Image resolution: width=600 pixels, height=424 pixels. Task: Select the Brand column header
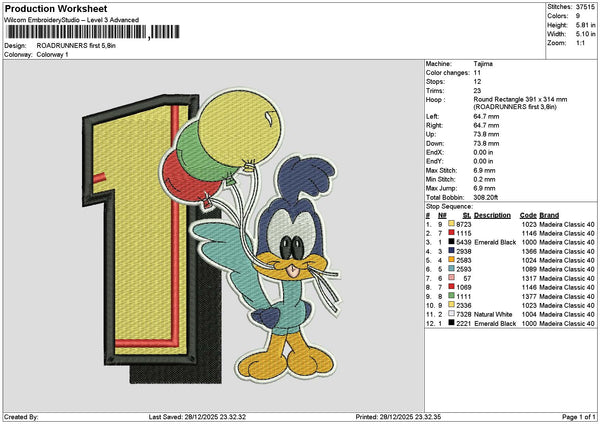click(549, 215)
